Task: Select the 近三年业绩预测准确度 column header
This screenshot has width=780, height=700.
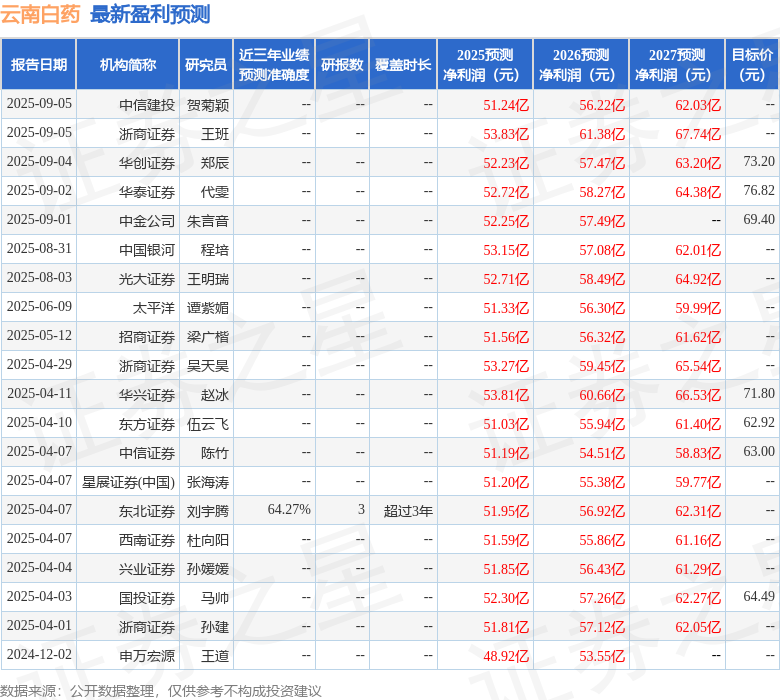Action: point(274,65)
